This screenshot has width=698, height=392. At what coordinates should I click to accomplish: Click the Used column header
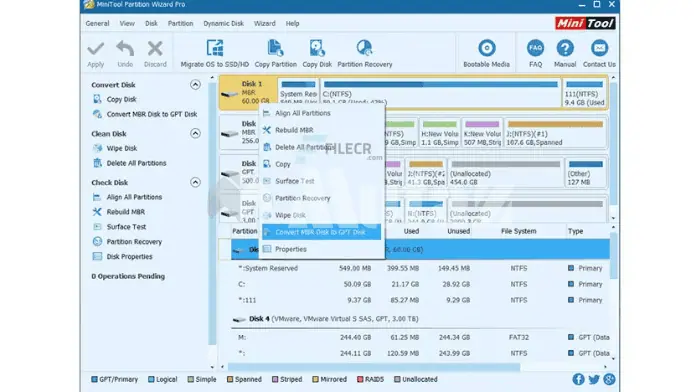pos(411,231)
